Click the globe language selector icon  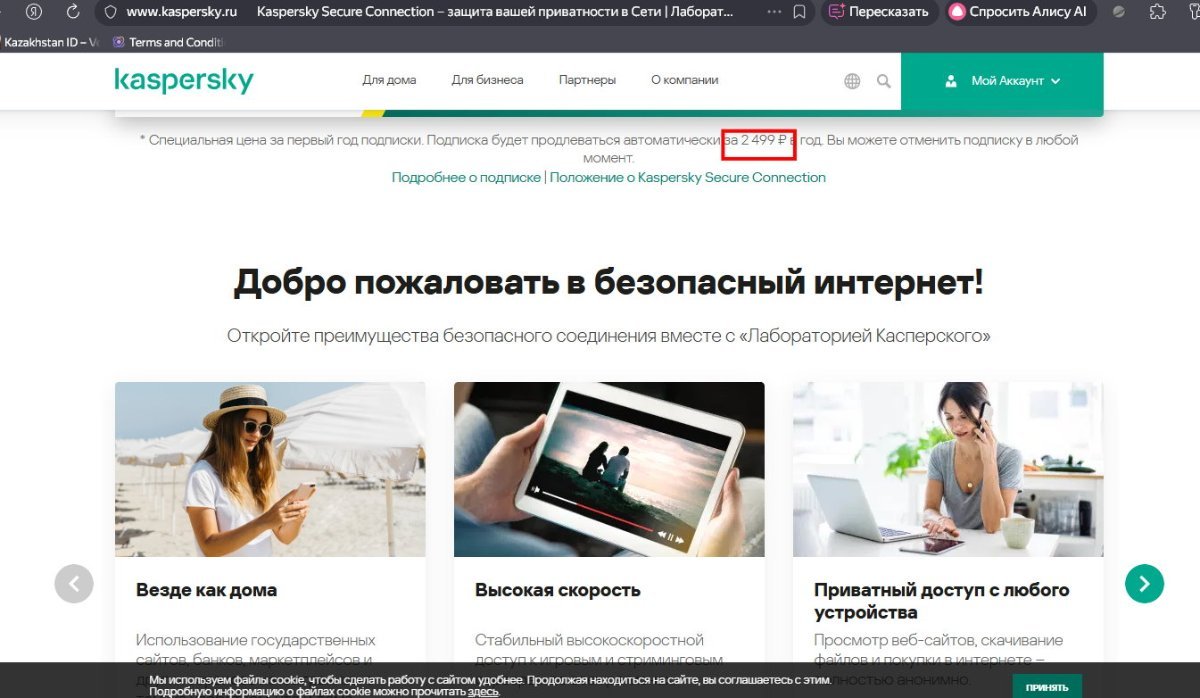852,81
